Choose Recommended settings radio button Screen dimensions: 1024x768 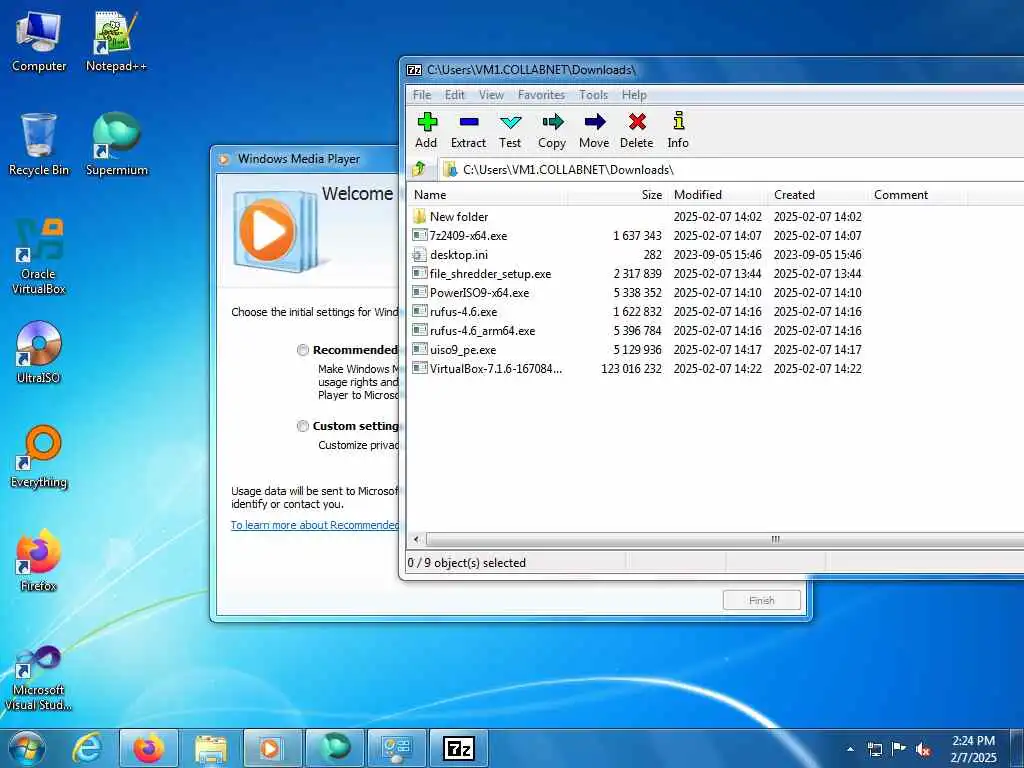(x=302, y=350)
